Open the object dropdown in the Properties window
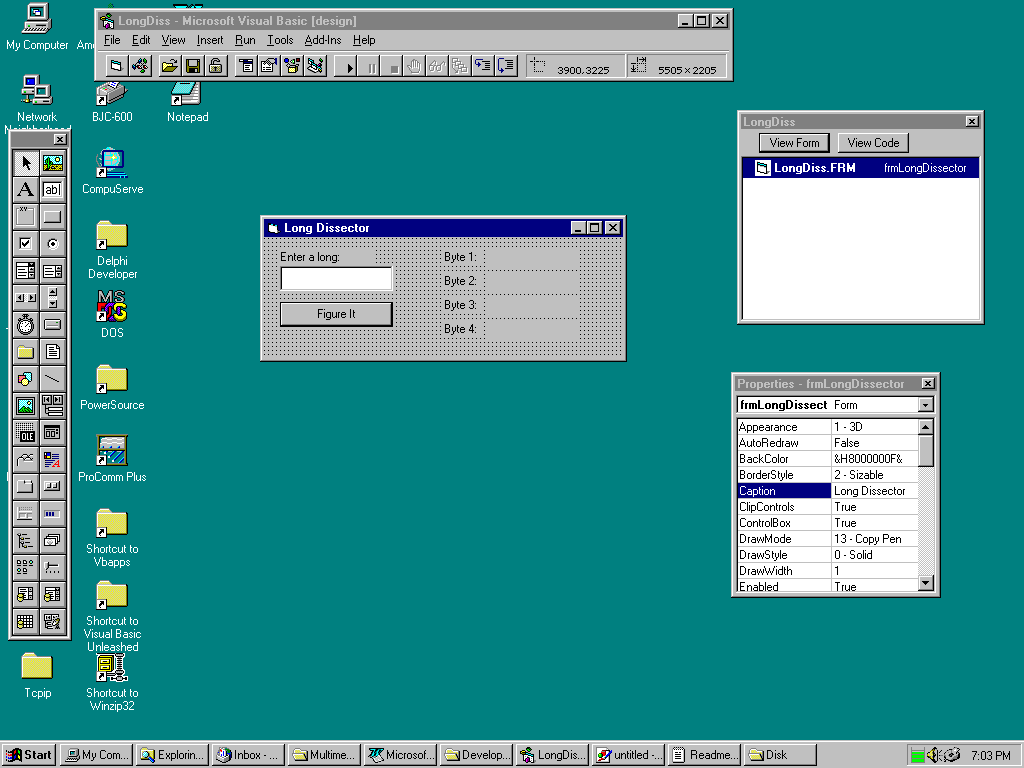 click(x=925, y=405)
